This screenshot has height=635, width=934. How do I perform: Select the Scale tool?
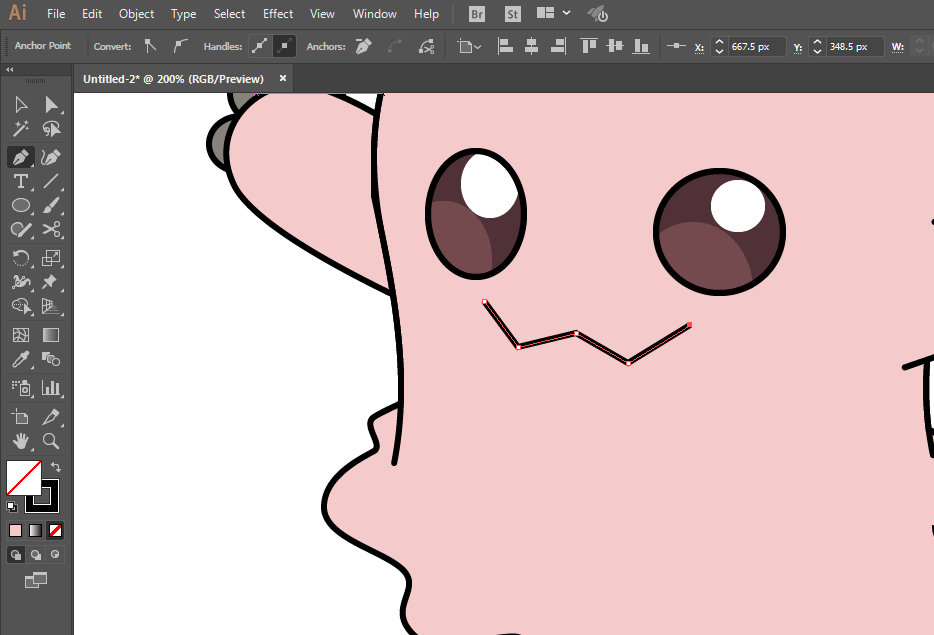(x=51, y=258)
